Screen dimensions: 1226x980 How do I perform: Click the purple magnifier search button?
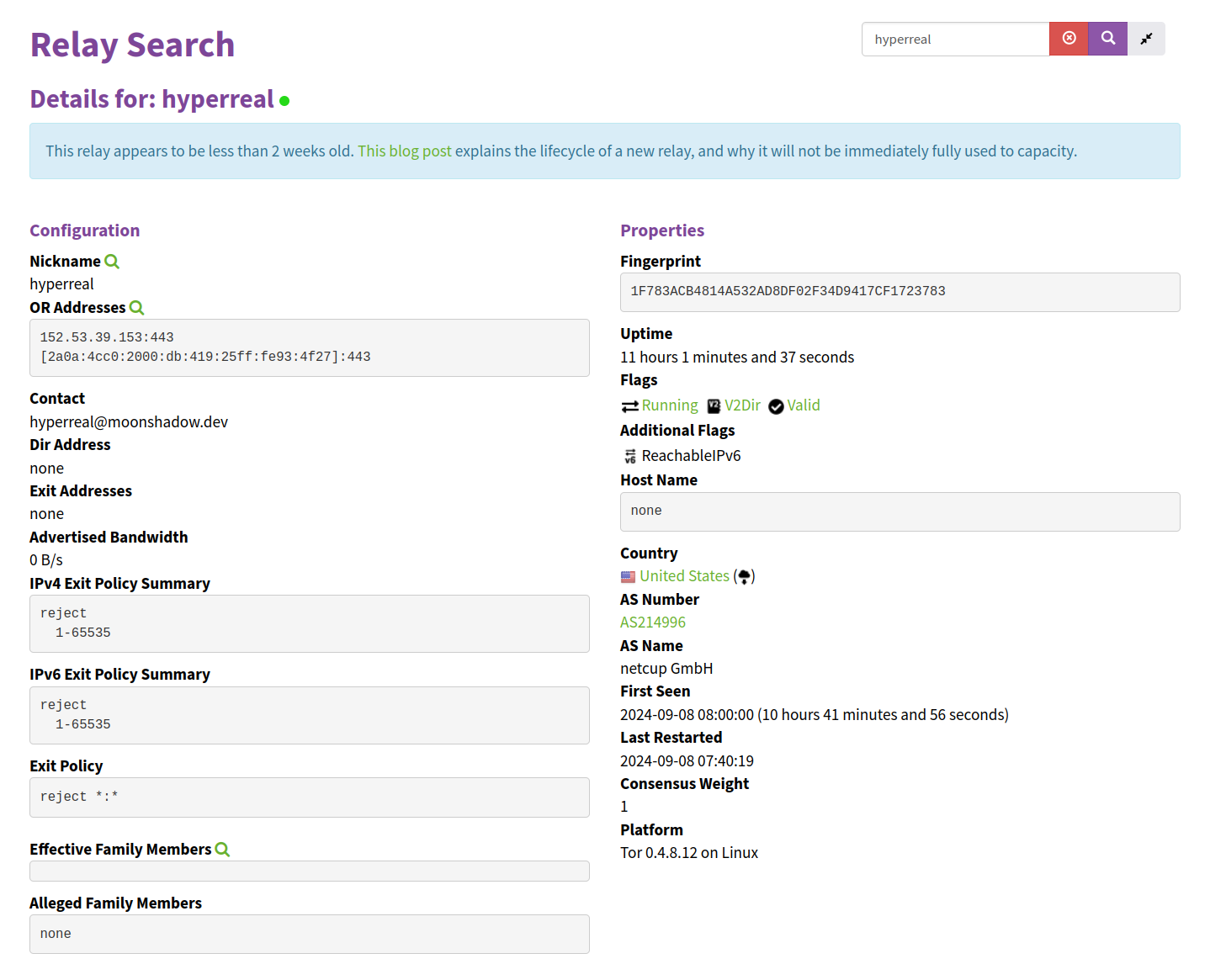[x=1107, y=39]
